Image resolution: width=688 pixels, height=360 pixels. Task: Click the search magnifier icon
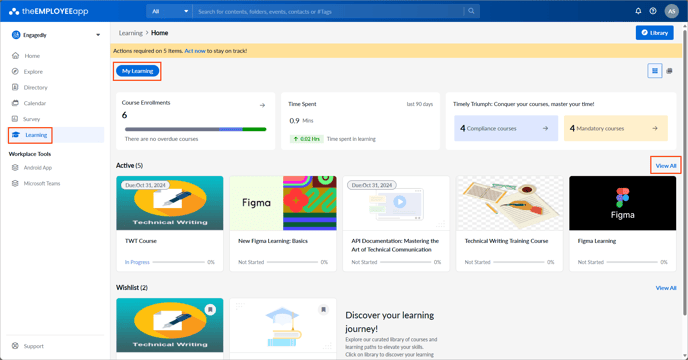pyautogui.click(x=471, y=11)
